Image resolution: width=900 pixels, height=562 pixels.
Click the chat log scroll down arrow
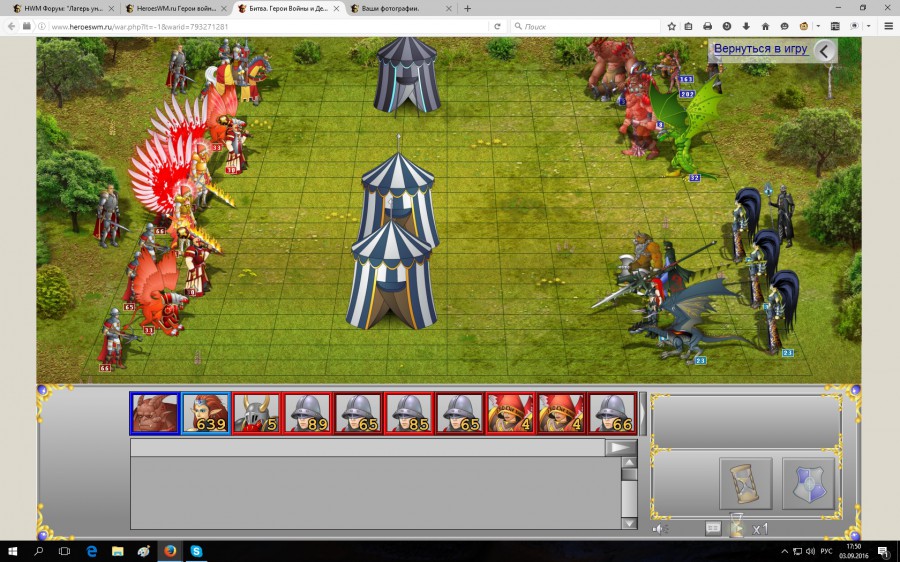point(629,522)
